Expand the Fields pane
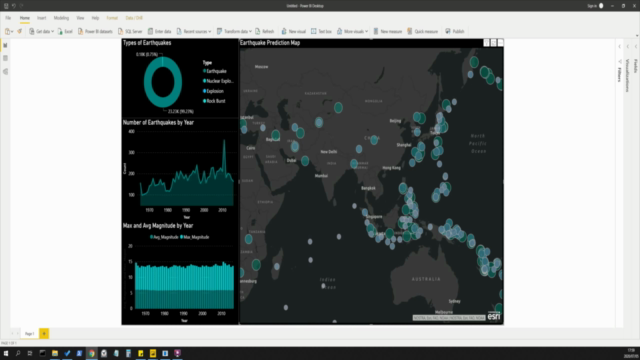This screenshot has width=640, height=360. point(636,47)
